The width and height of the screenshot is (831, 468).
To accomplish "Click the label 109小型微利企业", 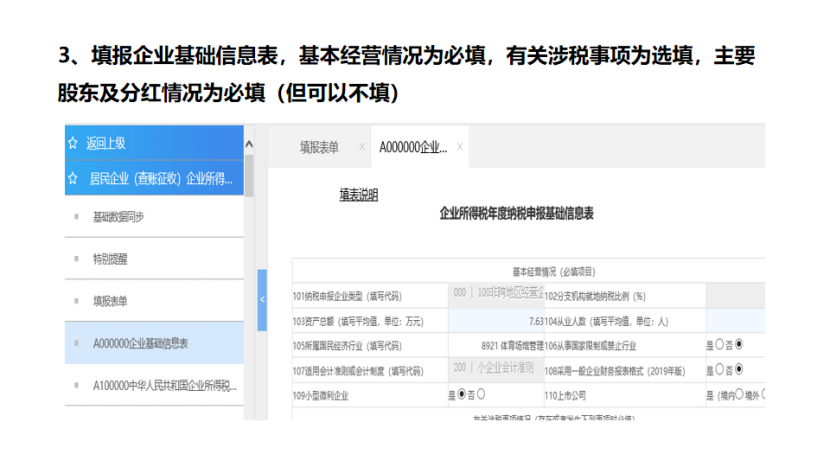I will 321,395.
